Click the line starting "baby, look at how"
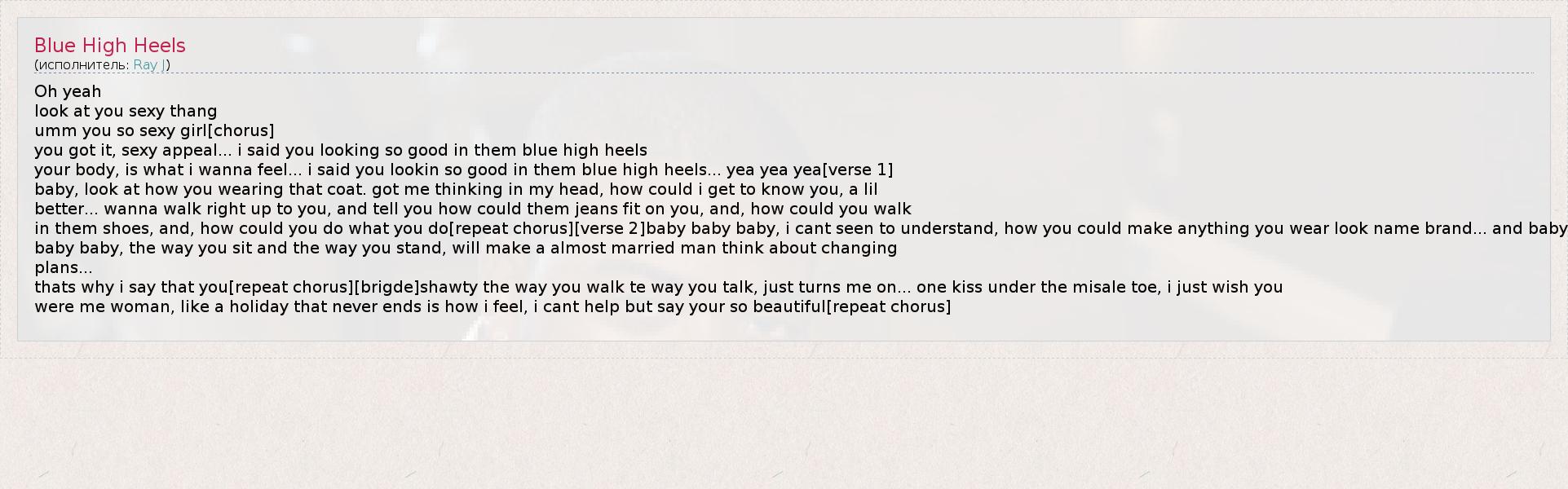The width and height of the screenshot is (1568, 489). pos(456,189)
